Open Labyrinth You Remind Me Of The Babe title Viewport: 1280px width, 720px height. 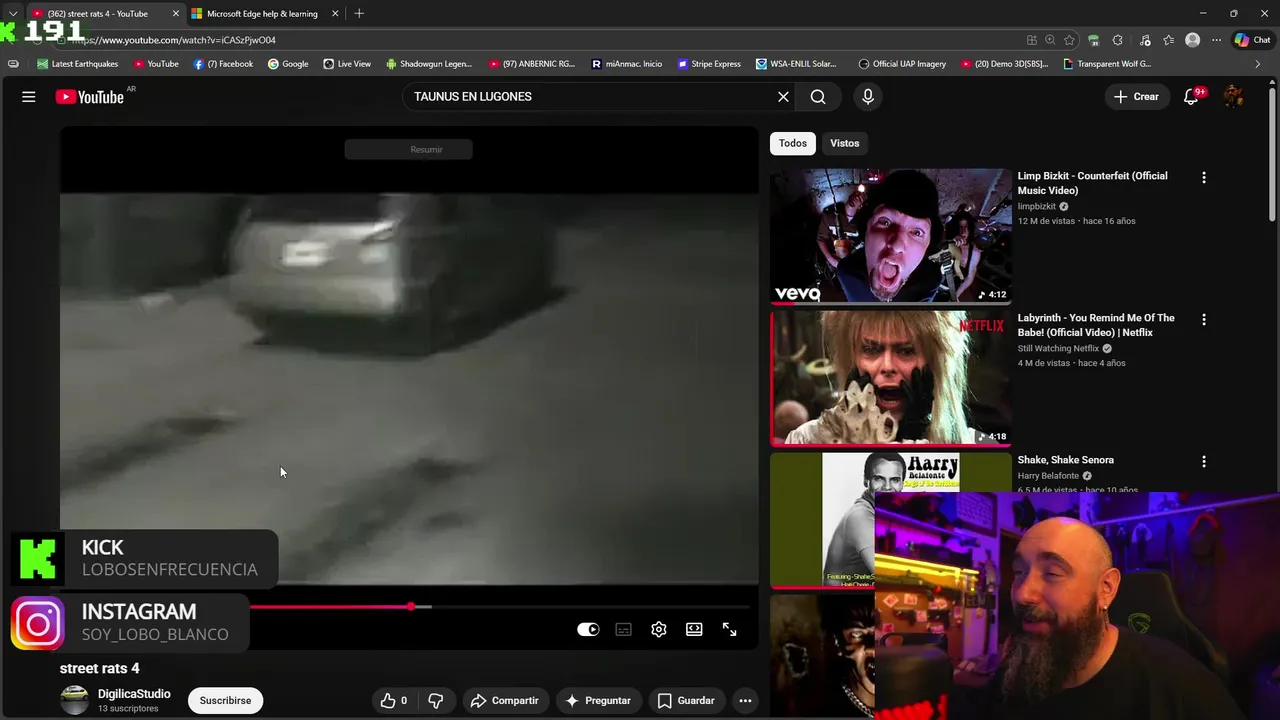[1096, 325]
